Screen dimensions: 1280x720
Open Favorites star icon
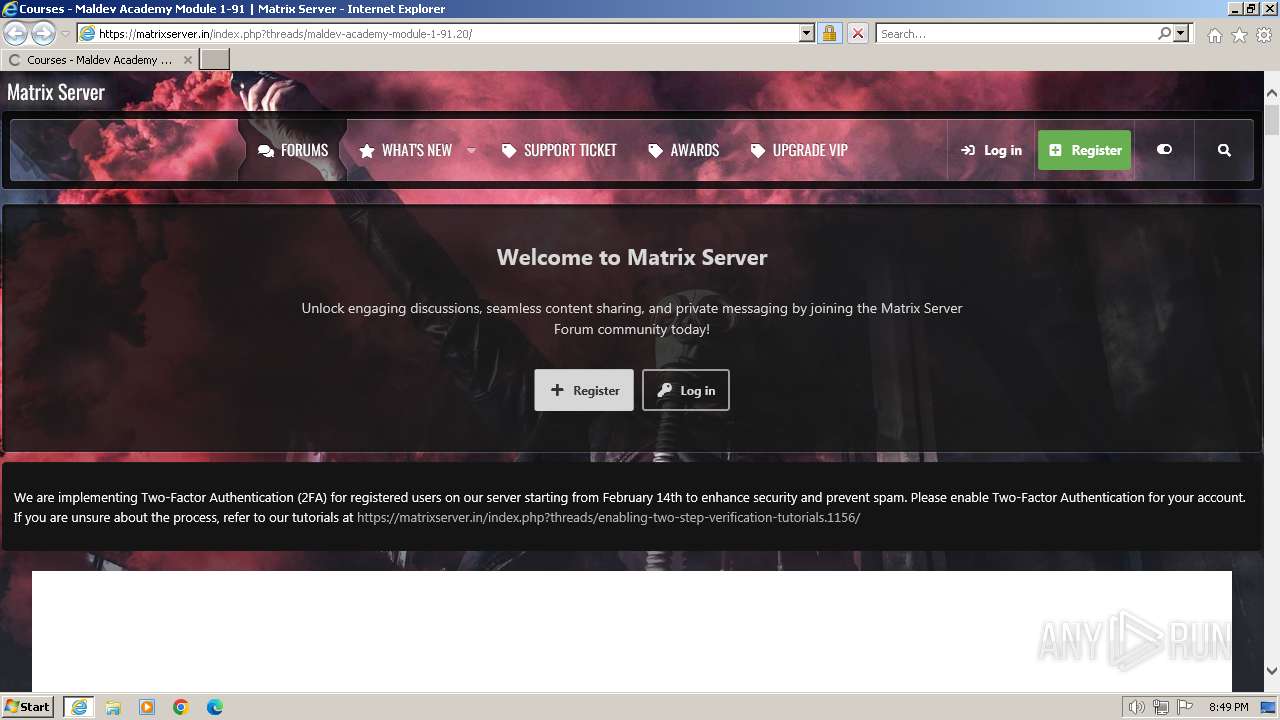[x=1239, y=35]
